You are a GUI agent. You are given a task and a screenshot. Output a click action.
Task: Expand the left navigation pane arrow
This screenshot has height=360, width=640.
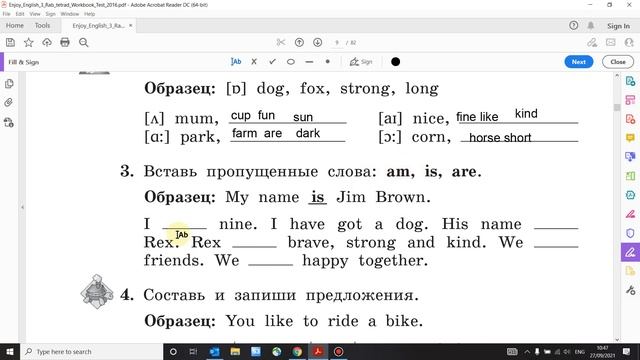click(22, 207)
